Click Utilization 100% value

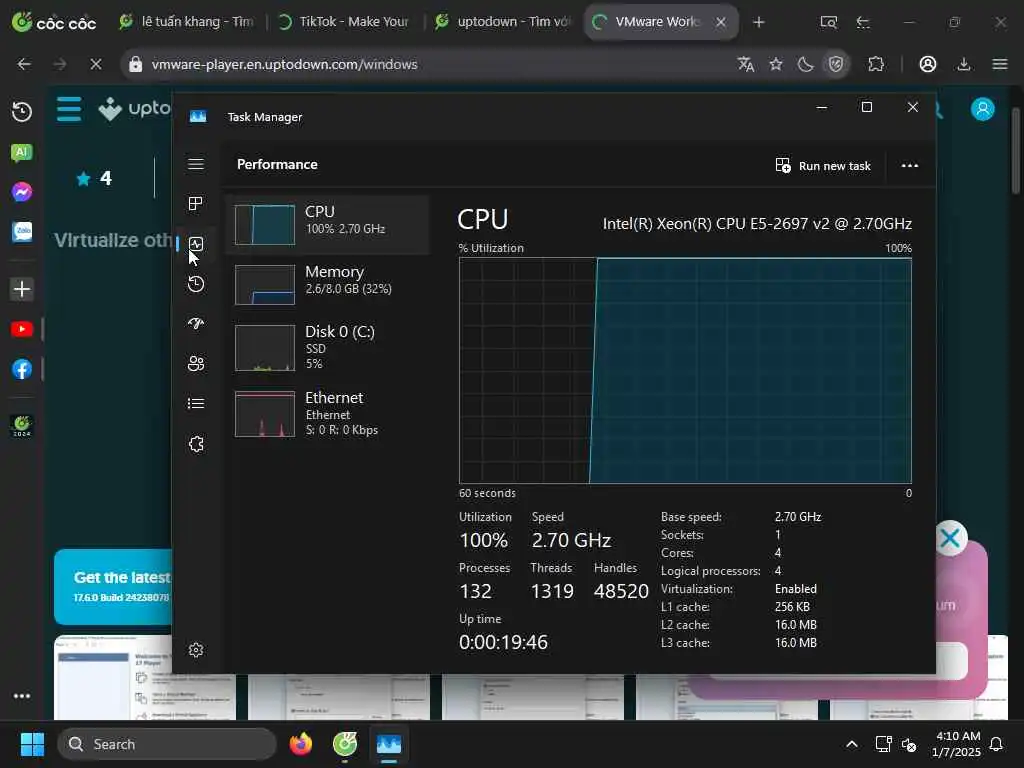click(x=483, y=541)
